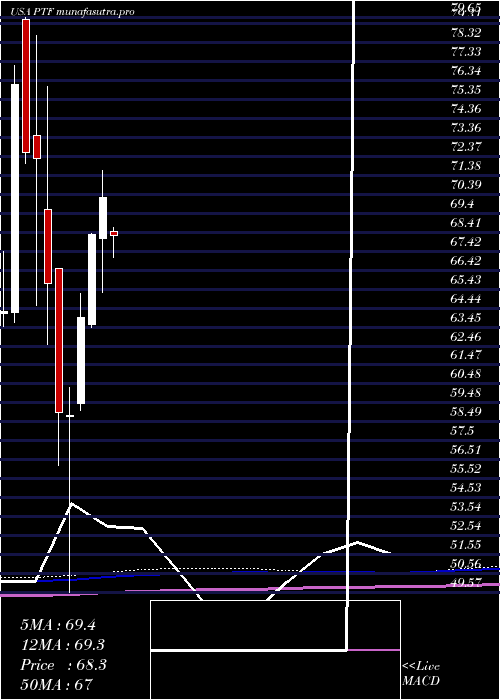
Task: Click the 51.55 price axis label
Action: (466, 545)
